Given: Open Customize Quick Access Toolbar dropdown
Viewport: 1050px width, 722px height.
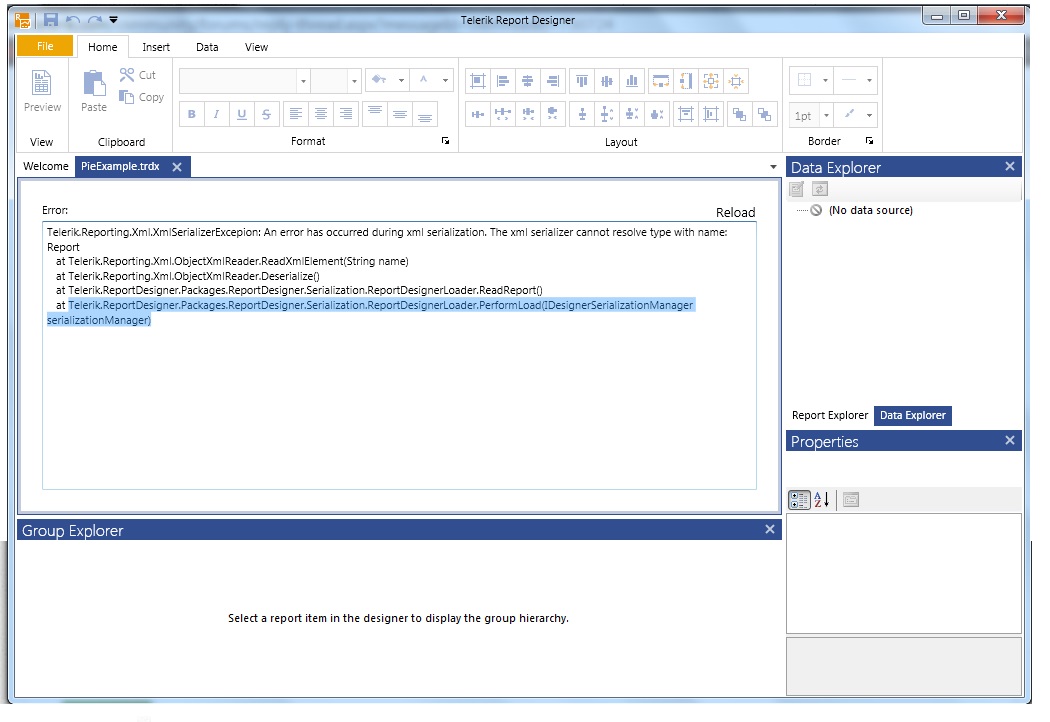Looking at the screenshot, I should pyautogui.click(x=113, y=20).
